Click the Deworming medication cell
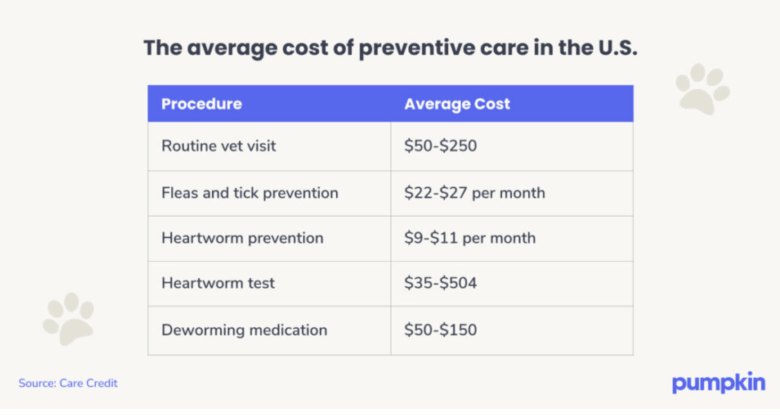 click(244, 330)
